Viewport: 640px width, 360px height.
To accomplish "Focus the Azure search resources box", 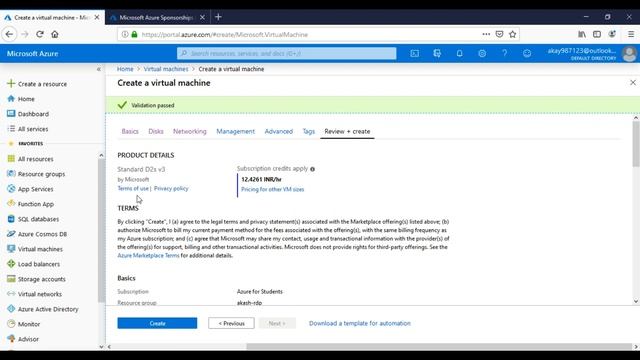I will pos(287,53).
